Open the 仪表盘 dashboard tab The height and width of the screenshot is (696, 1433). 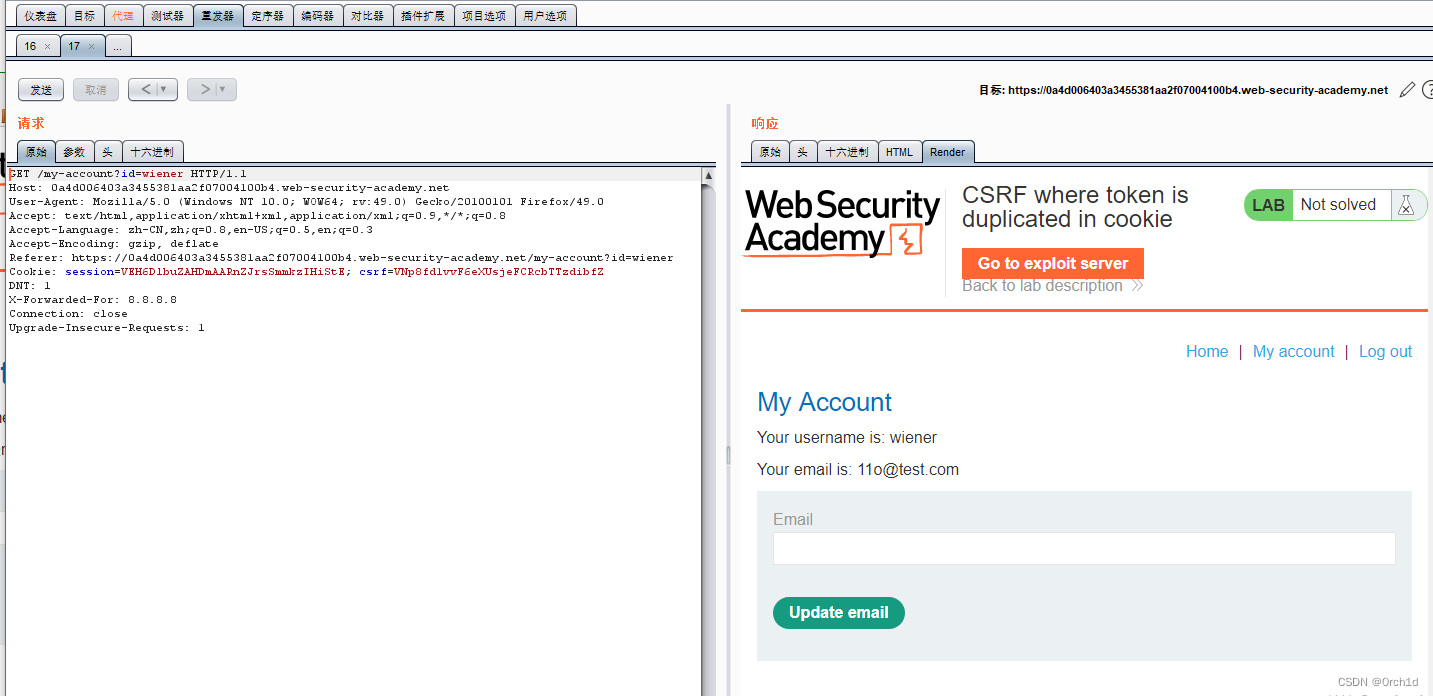41,16
